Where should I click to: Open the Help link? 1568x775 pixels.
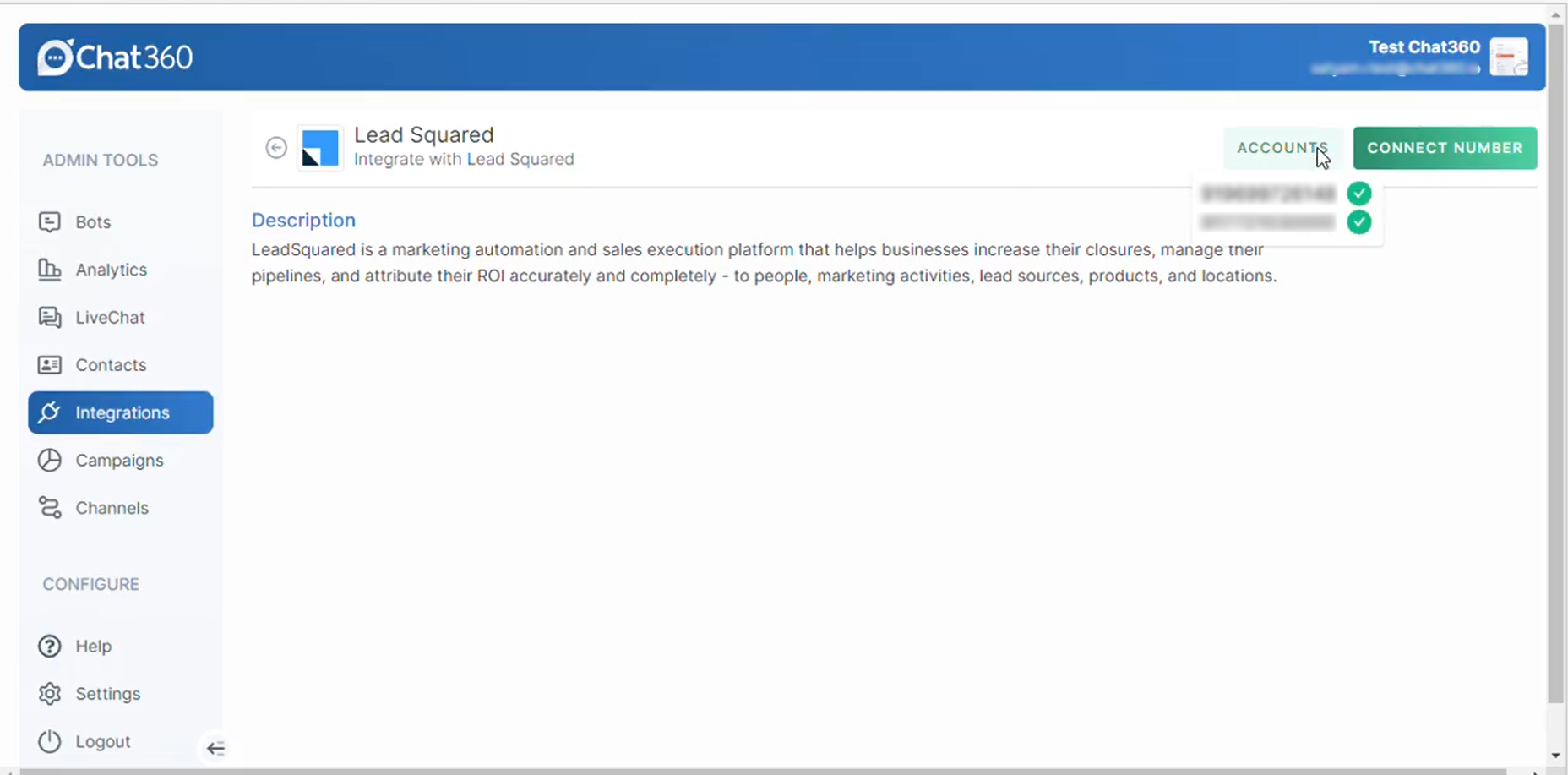[x=94, y=646]
